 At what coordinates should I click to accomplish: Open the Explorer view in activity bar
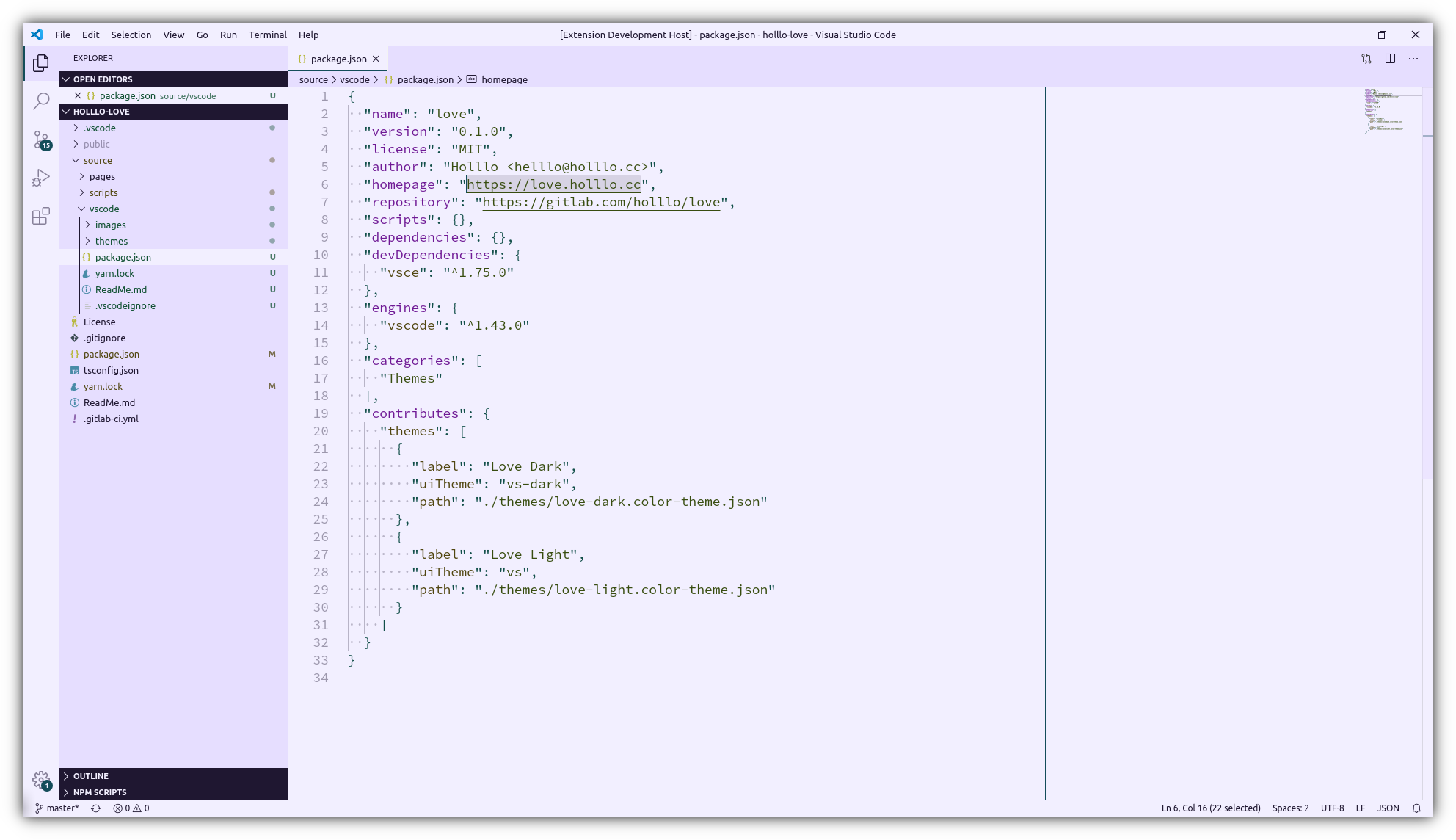[41, 63]
